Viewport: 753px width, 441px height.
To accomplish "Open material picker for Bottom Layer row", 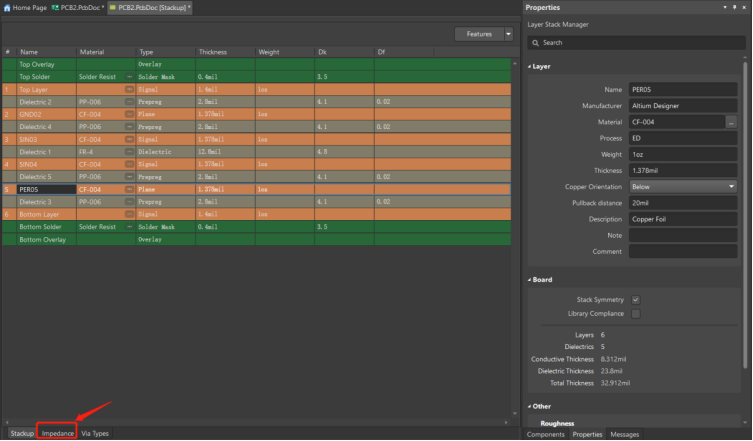I will (x=129, y=214).
